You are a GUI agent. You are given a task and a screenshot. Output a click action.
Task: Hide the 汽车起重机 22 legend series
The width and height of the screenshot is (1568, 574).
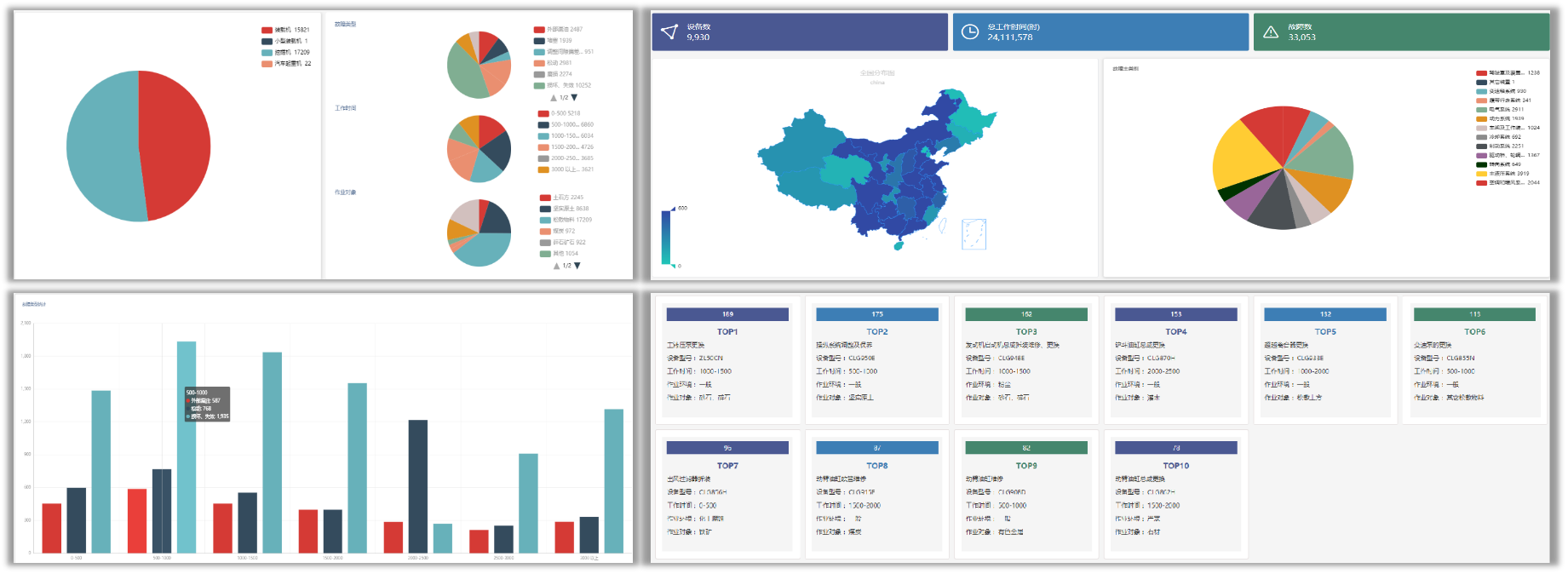[x=285, y=63]
